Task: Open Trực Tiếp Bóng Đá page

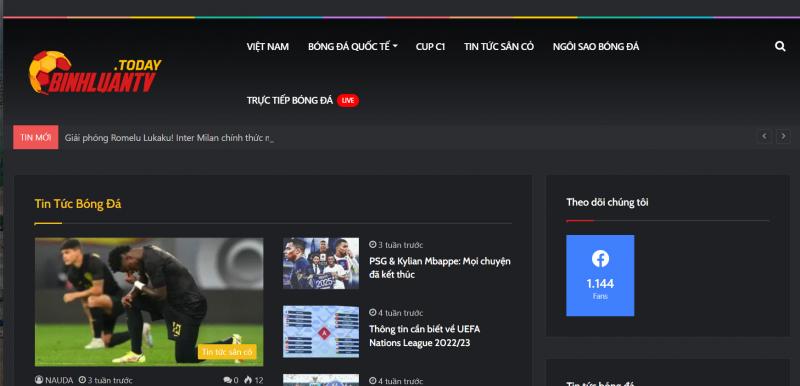Action: pos(289,100)
